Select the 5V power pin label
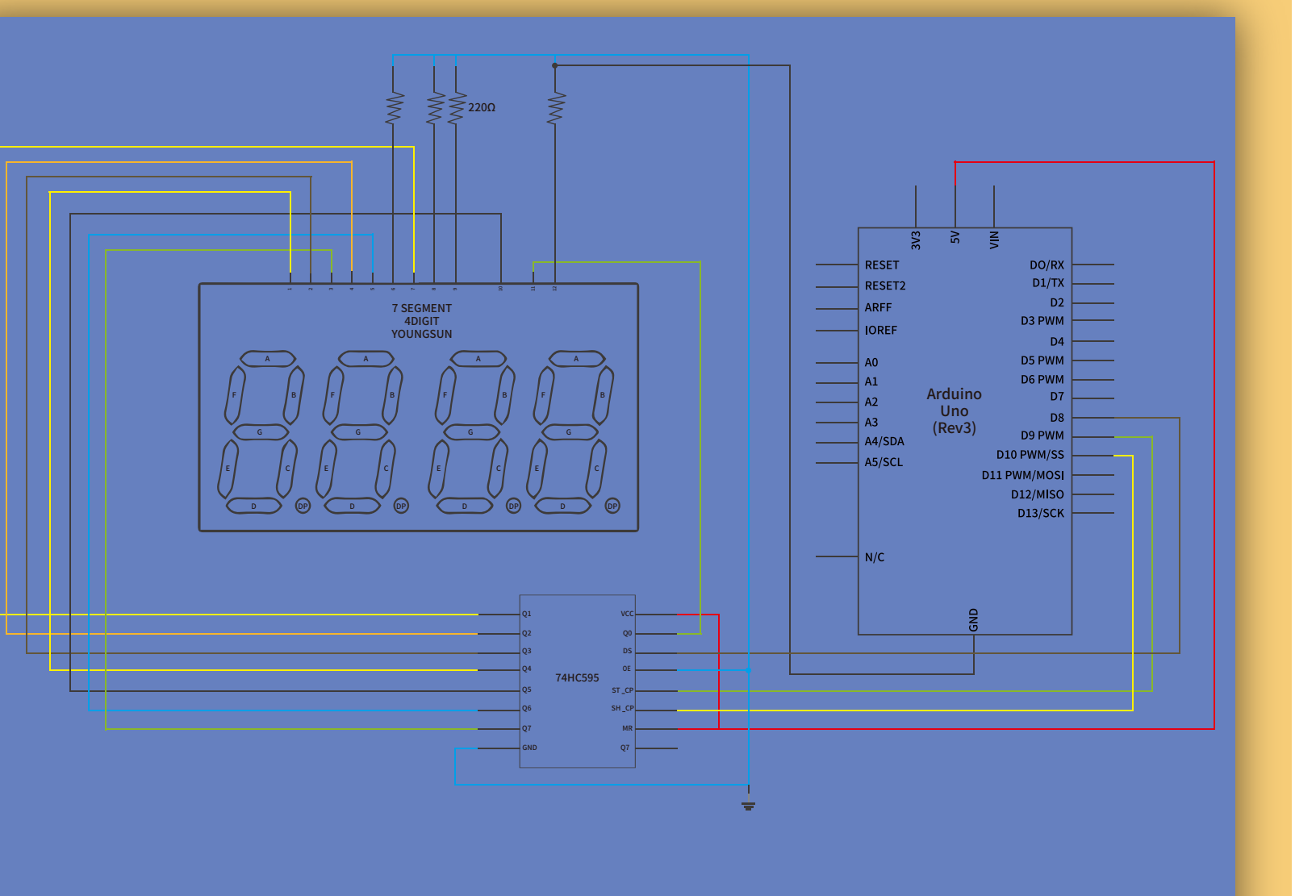This screenshot has height=896, width=1316. click(955, 237)
